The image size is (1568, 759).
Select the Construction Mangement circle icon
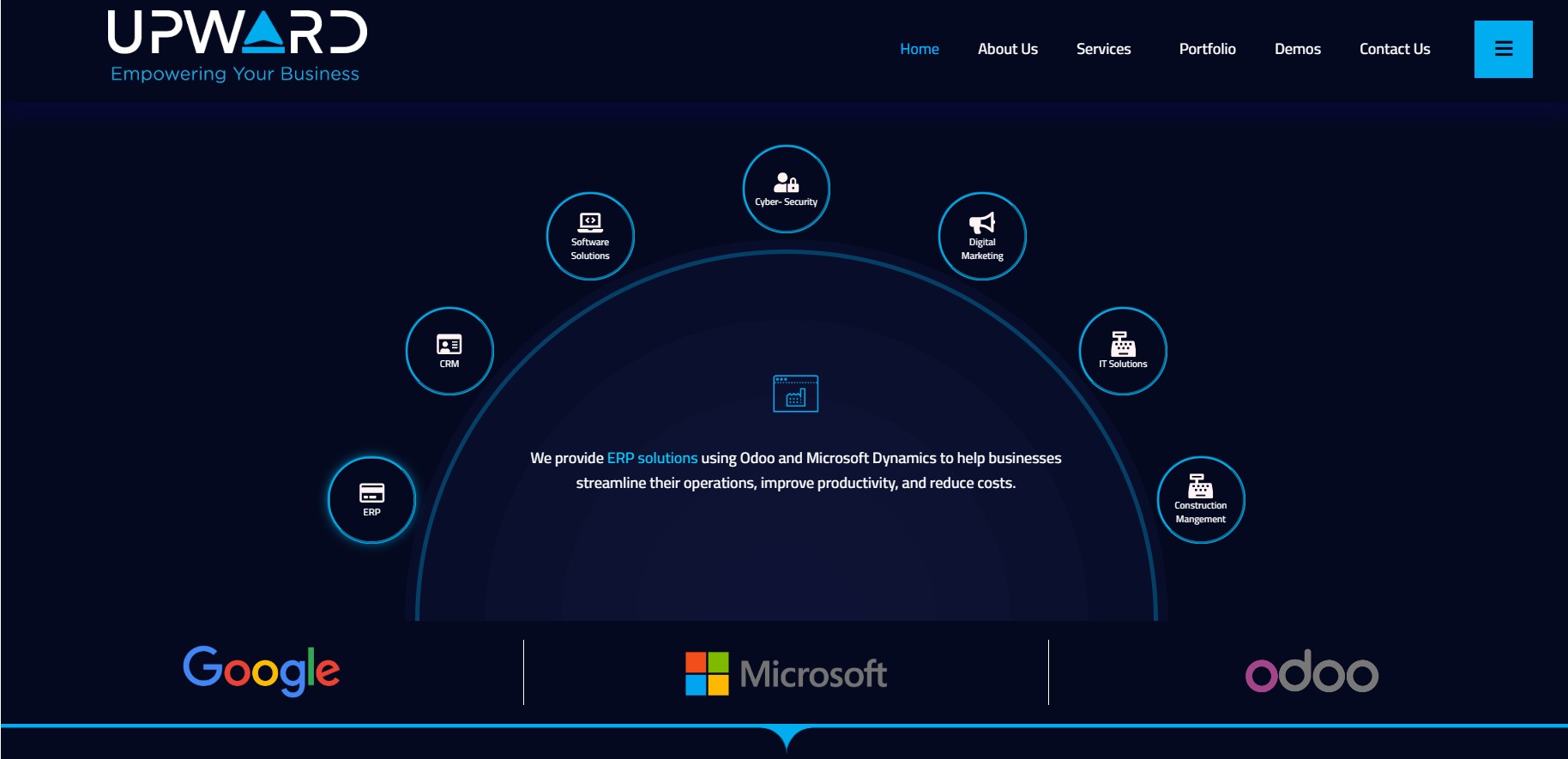[x=1201, y=500]
